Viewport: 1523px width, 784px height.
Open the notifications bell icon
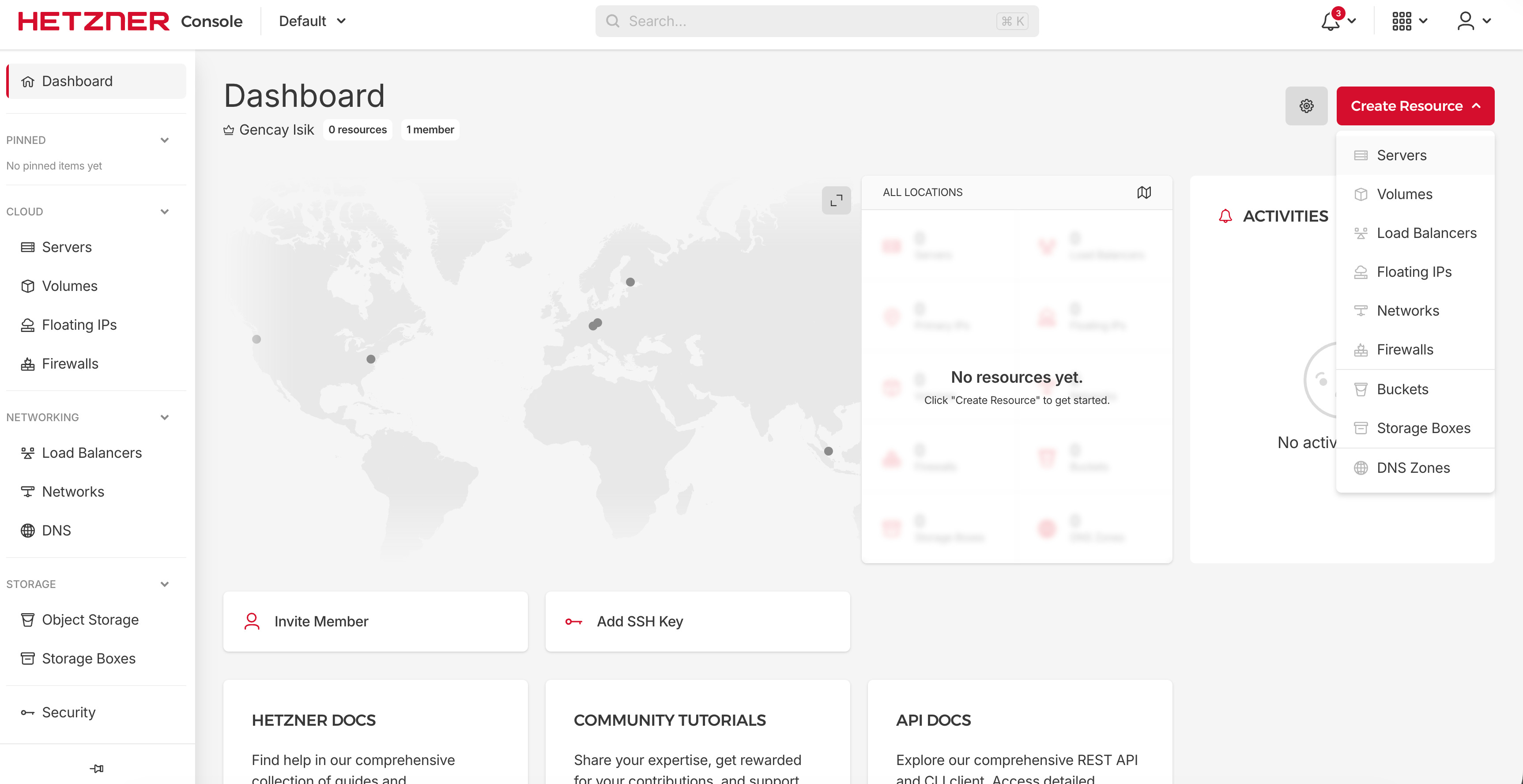[1330, 21]
